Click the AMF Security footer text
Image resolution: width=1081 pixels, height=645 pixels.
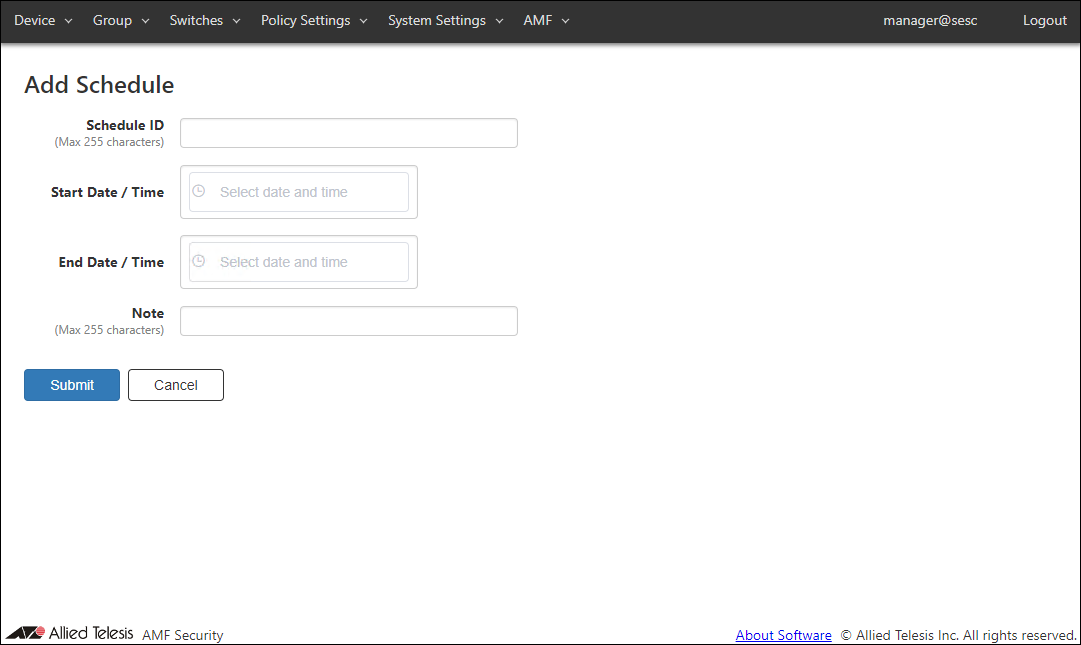click(183, 635)
